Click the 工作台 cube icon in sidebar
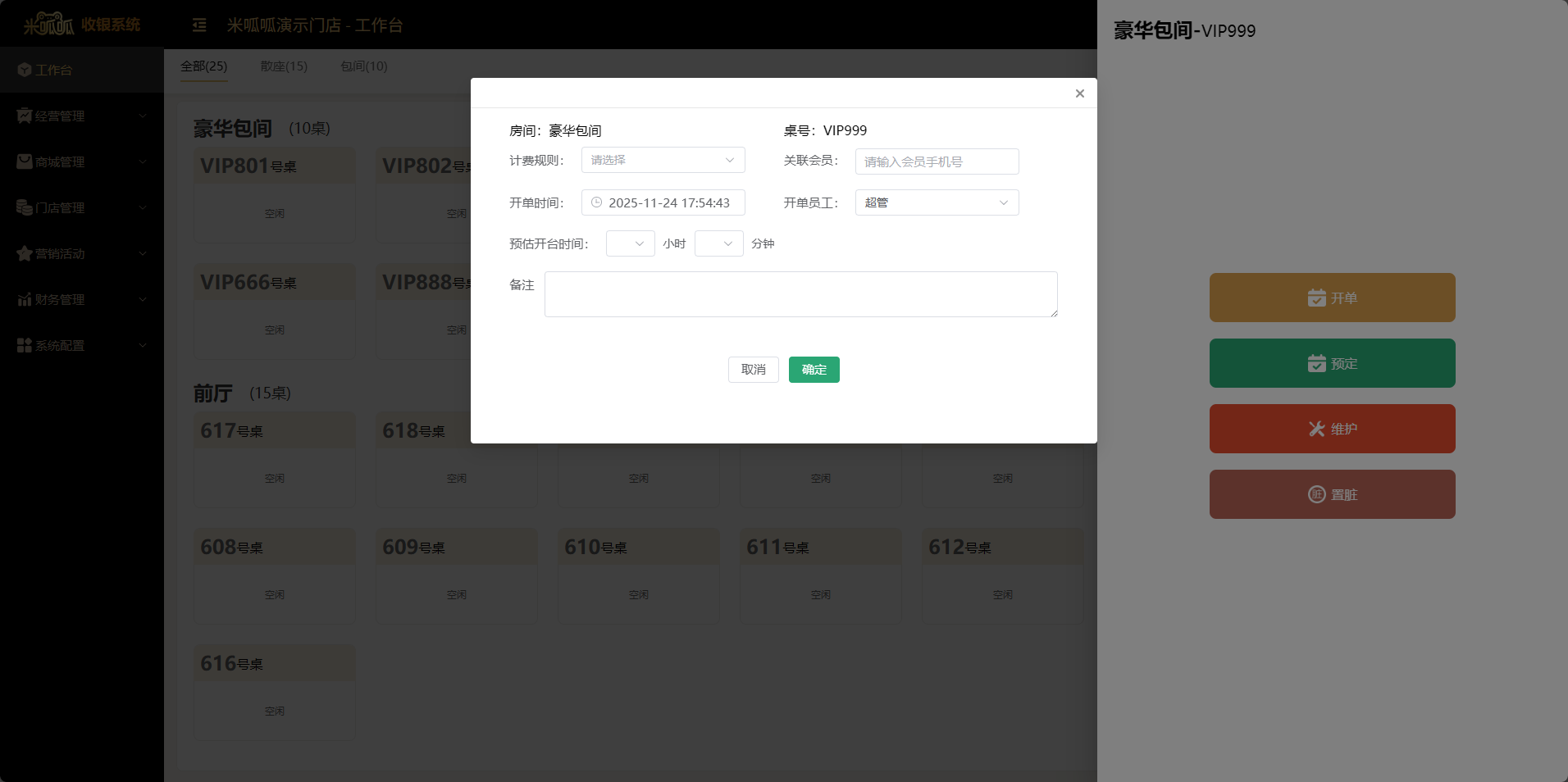Viewport: 1568px width, 782px height. [x=25, y=70]
